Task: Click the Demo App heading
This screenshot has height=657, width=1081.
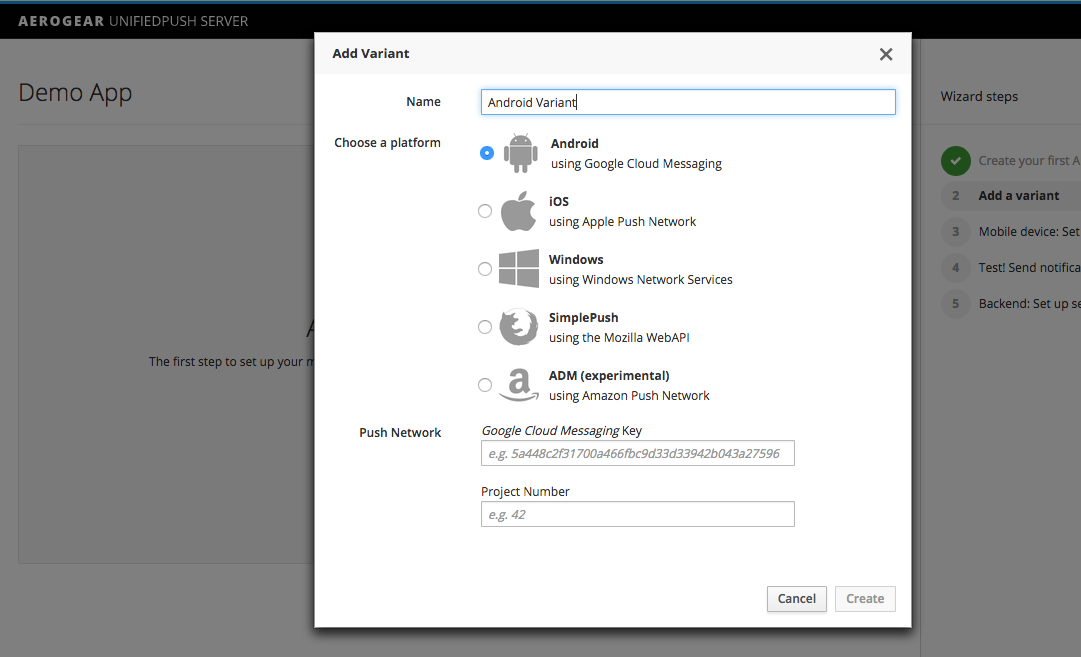Action: pyautogui.click(x=75, y=92)
